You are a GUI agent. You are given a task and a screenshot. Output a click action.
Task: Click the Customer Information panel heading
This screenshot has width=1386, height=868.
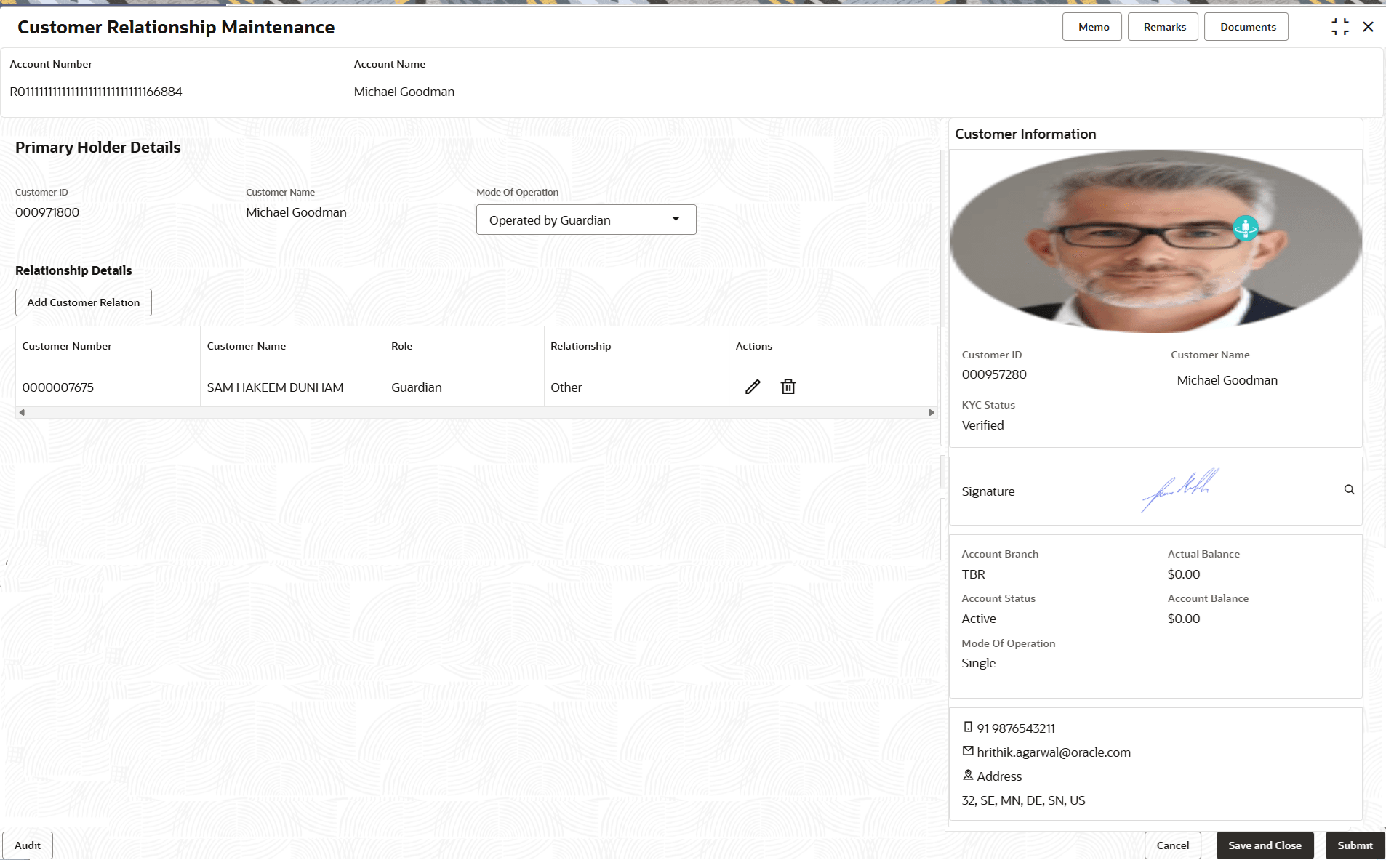click(1025, 134)
